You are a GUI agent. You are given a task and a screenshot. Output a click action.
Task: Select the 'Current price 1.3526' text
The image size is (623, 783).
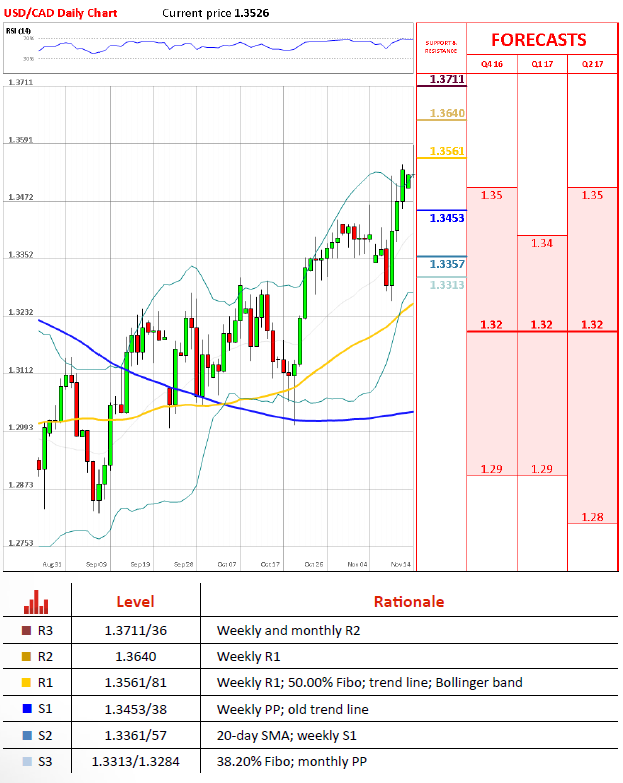(x=216, y=13)
